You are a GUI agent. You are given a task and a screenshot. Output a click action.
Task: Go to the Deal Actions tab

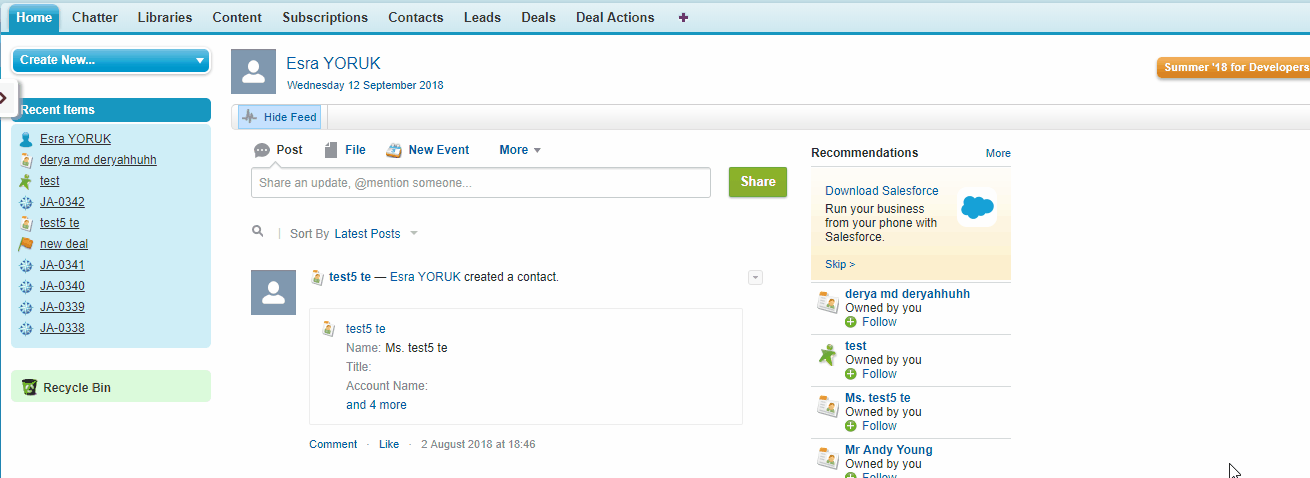click(x=615, y=18)
